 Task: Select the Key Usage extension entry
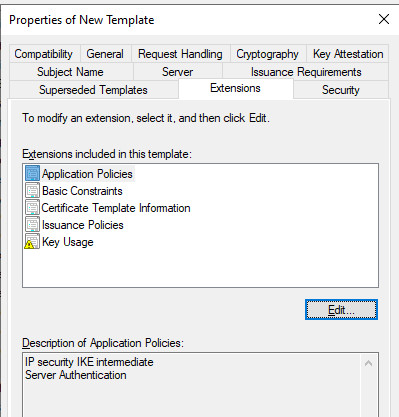click(x=68, y=242)
